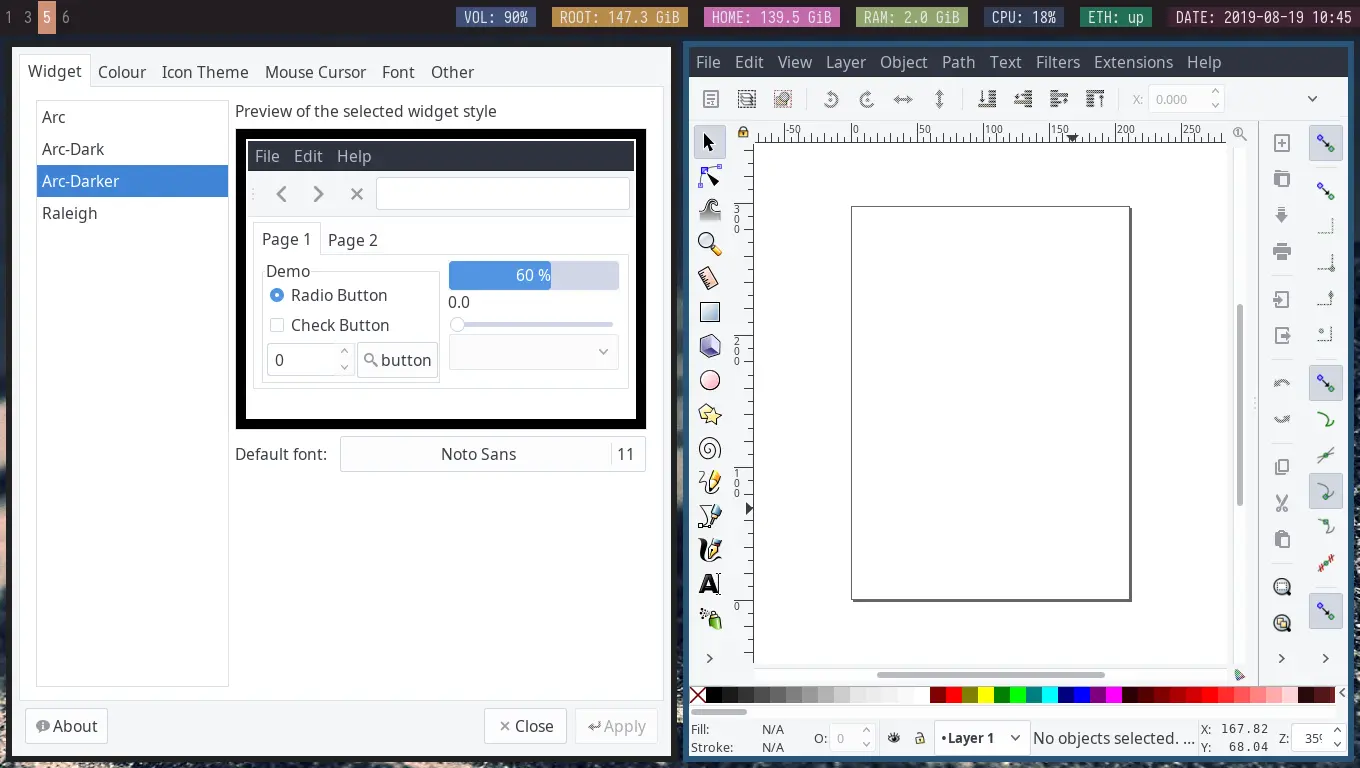Select the Pencil freehand tool
This screenshot has width=1360, height=768.
tap(709, 482)
